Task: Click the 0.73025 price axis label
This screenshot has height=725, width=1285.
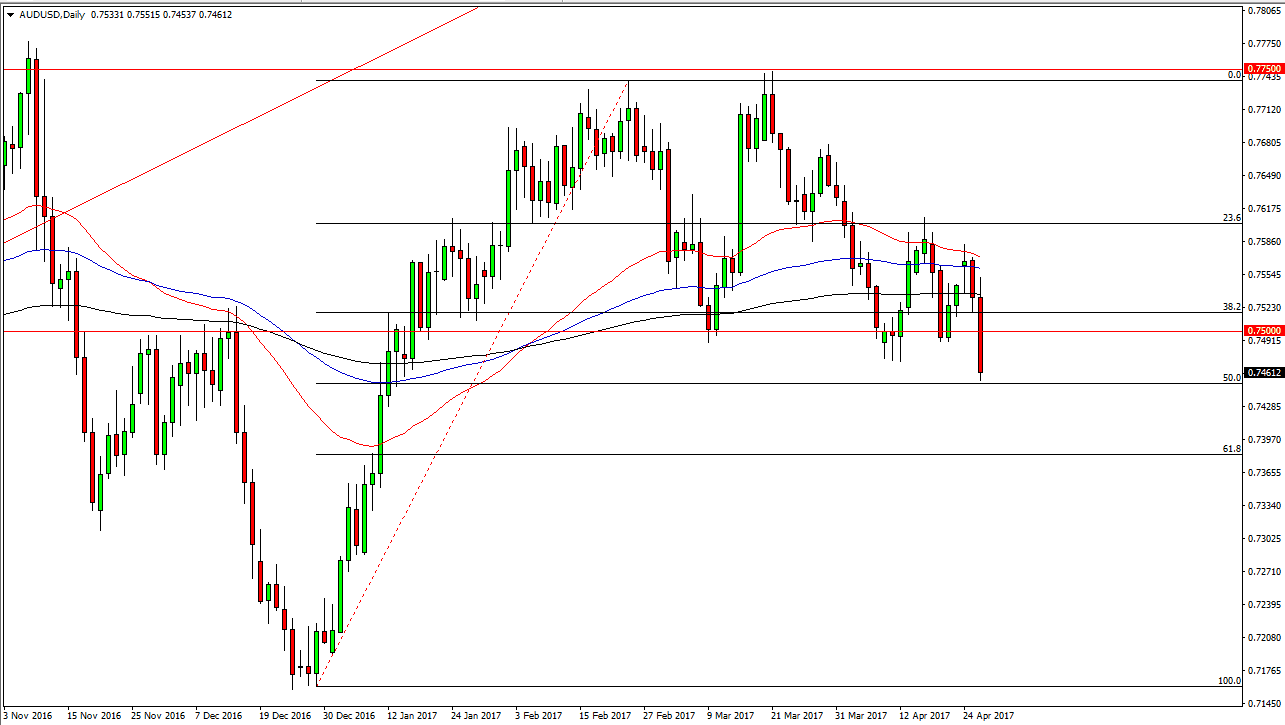Action: [x=1265, y=538]
